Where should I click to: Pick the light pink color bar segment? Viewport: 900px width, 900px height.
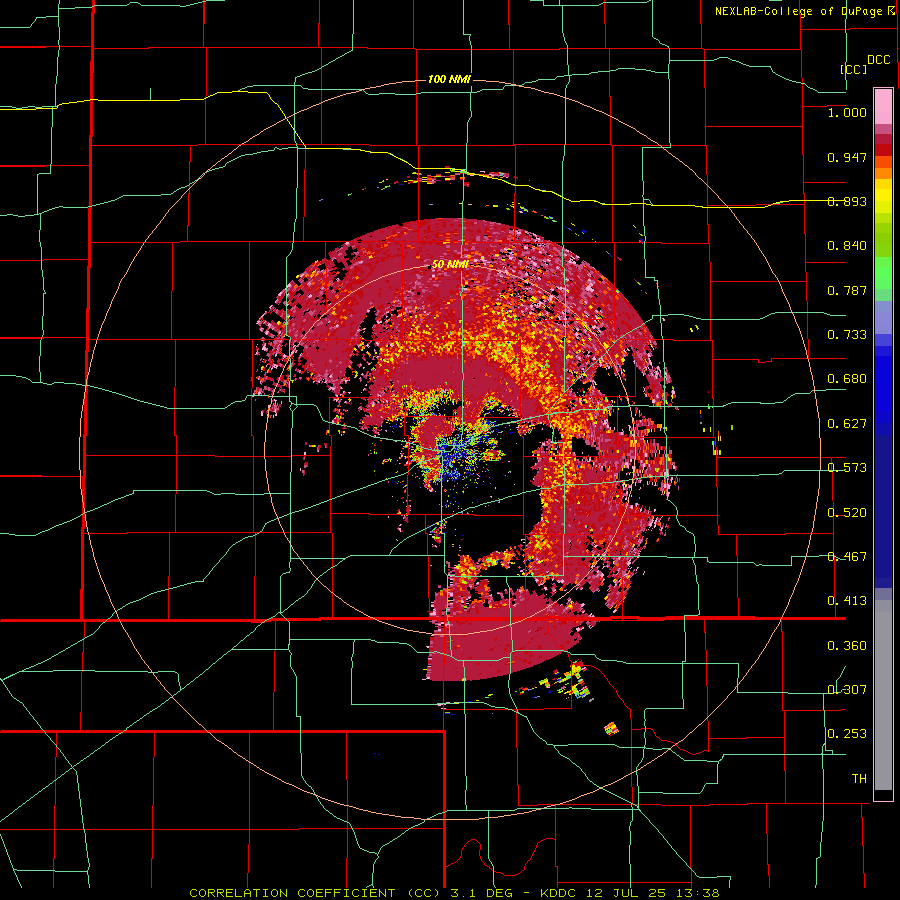883,107
